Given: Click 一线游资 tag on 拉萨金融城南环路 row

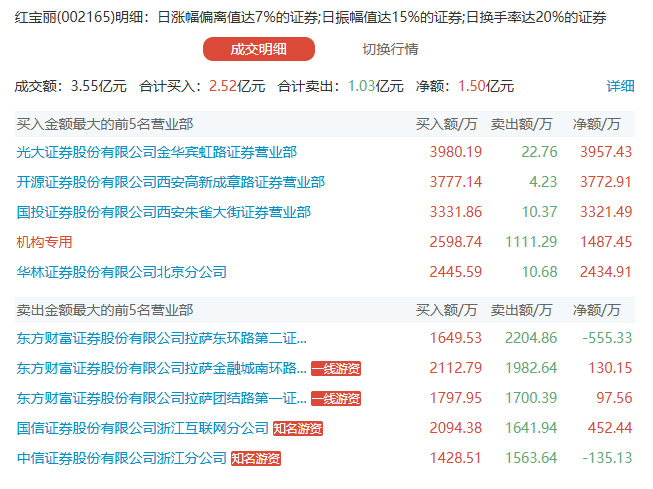Looking at the screenshot, I should (336, 368).
